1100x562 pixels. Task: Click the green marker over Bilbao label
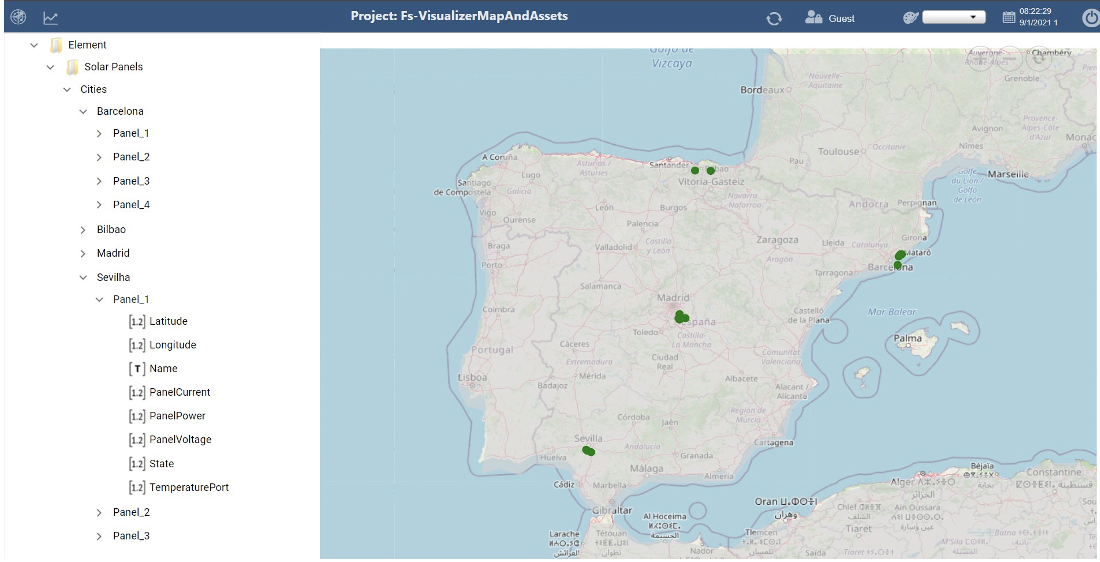pos(711,170)
